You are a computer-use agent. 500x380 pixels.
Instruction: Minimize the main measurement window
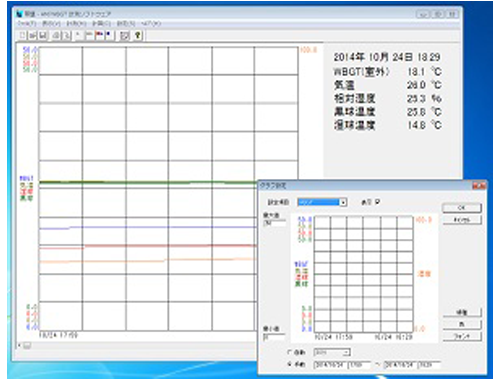coord(423,14)
